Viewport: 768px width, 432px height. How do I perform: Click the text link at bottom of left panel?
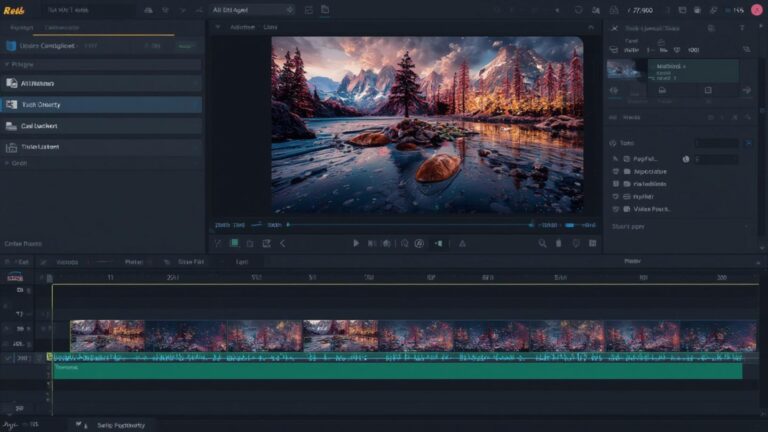(23, 243)
